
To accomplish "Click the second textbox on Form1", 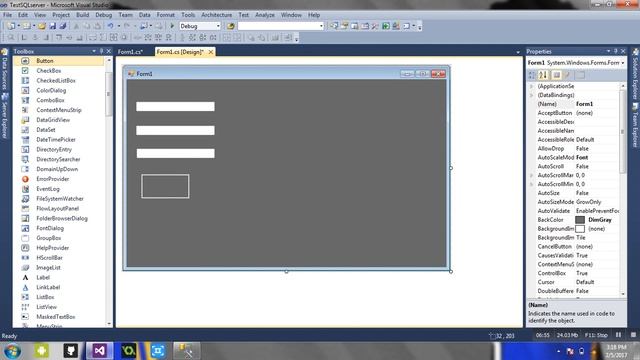I will point(175,130).
